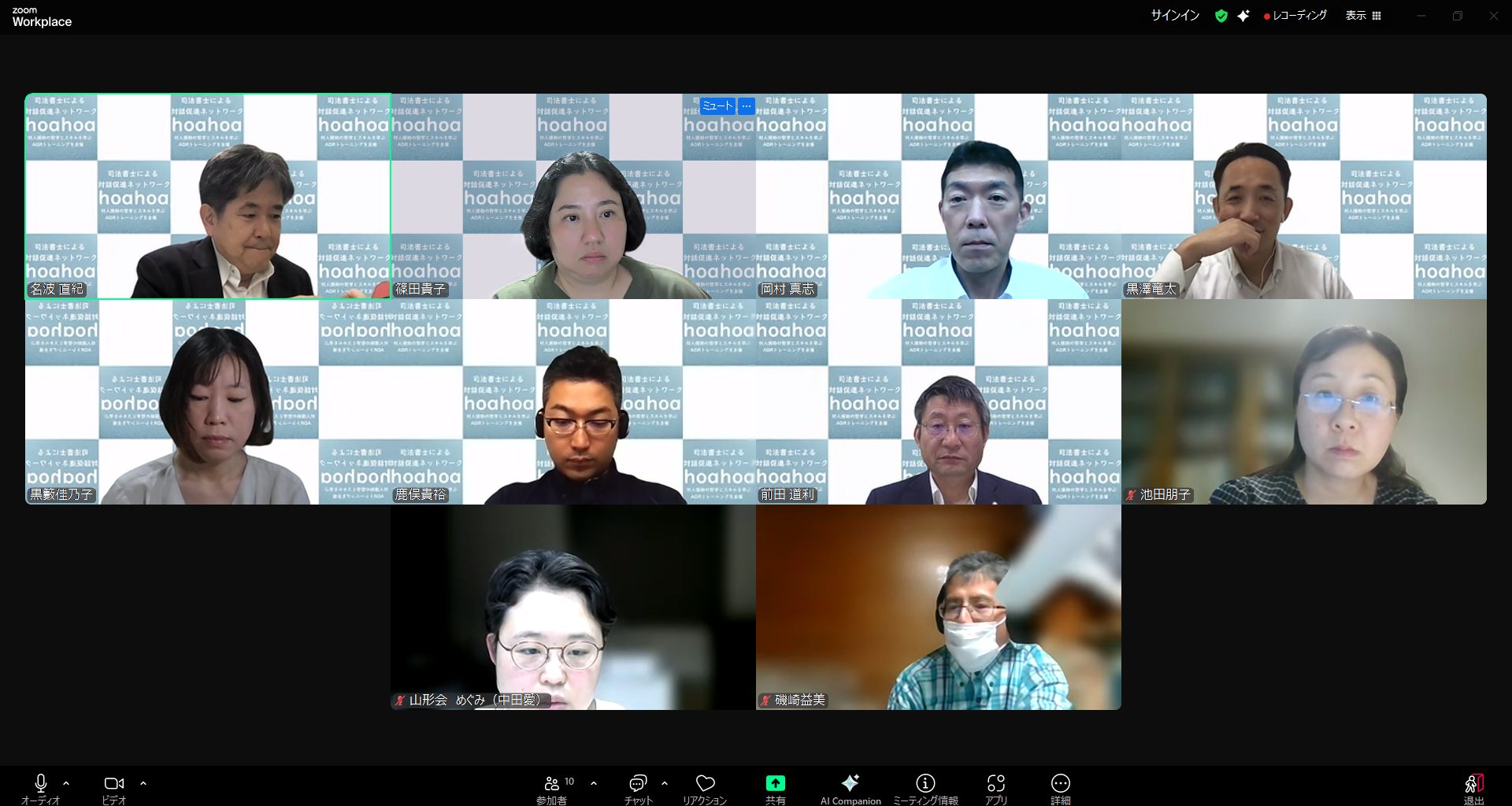The image size is (1512, 806).
Task: Toggle the microphone audio (オーディオ) button
Action: click(41, 789)
